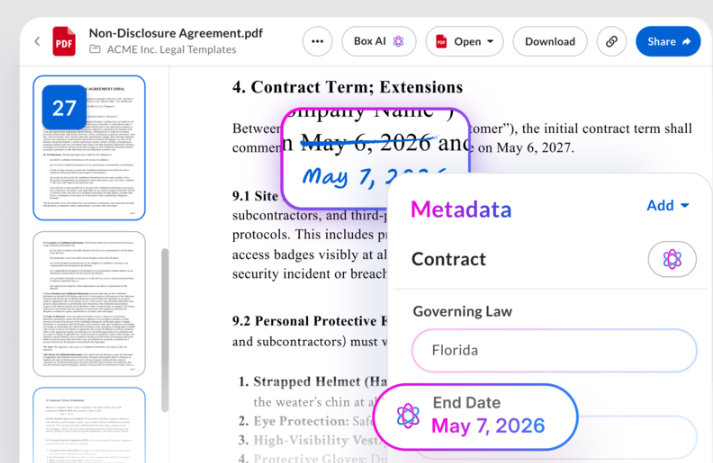This screenshot has height=463, width=713.
Task: Select the third page thumbnail at bottom
Action: coord(89,425)
